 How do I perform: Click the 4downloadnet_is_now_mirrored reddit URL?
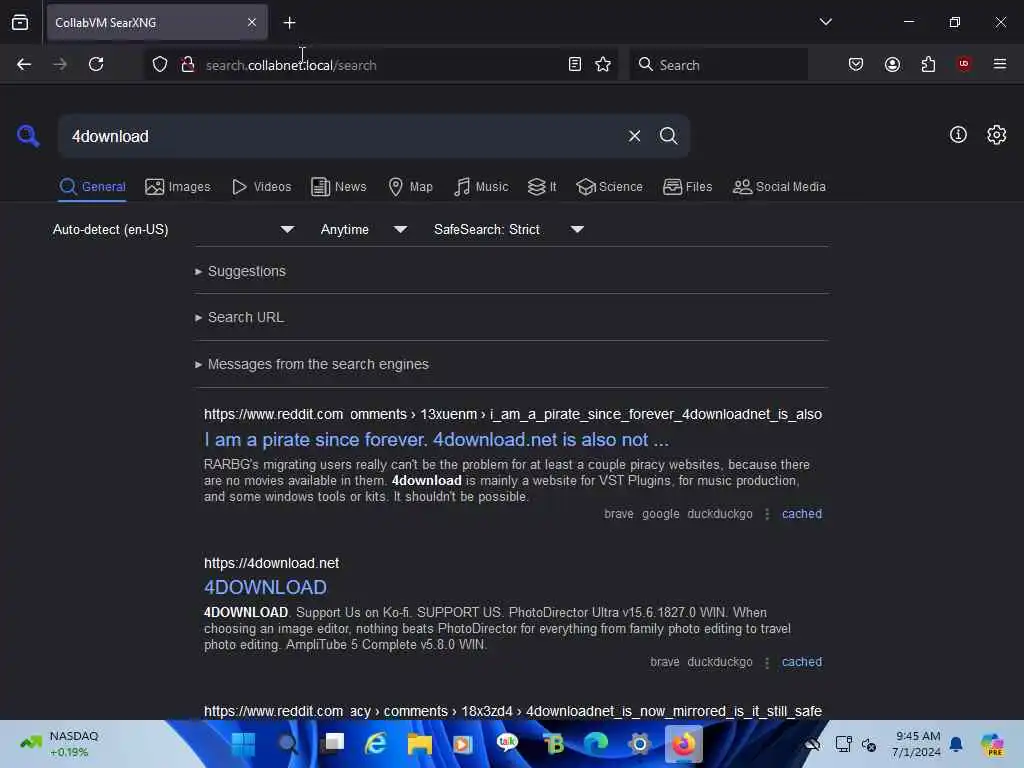[513, 711]
